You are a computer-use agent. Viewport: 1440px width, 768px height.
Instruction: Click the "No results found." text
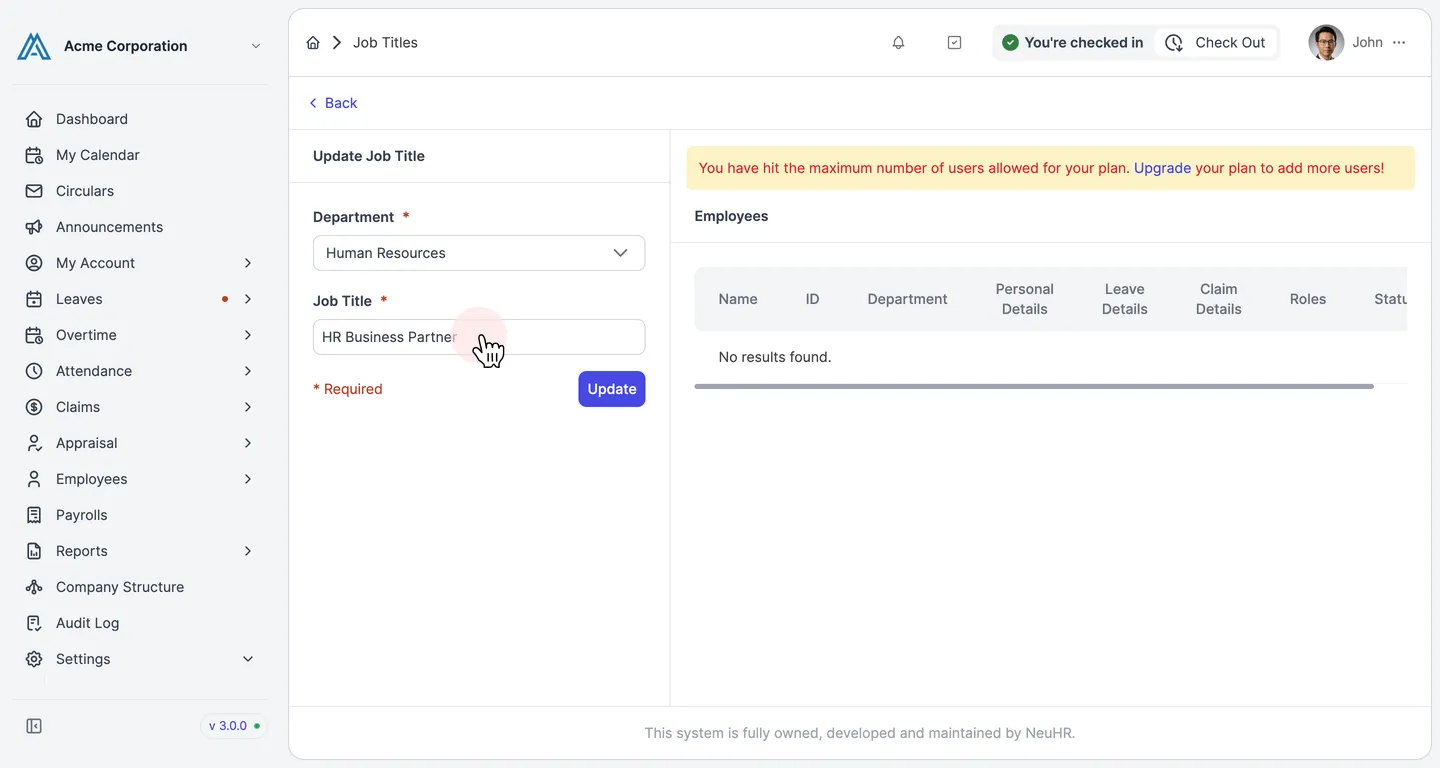[x=775, y=357]
